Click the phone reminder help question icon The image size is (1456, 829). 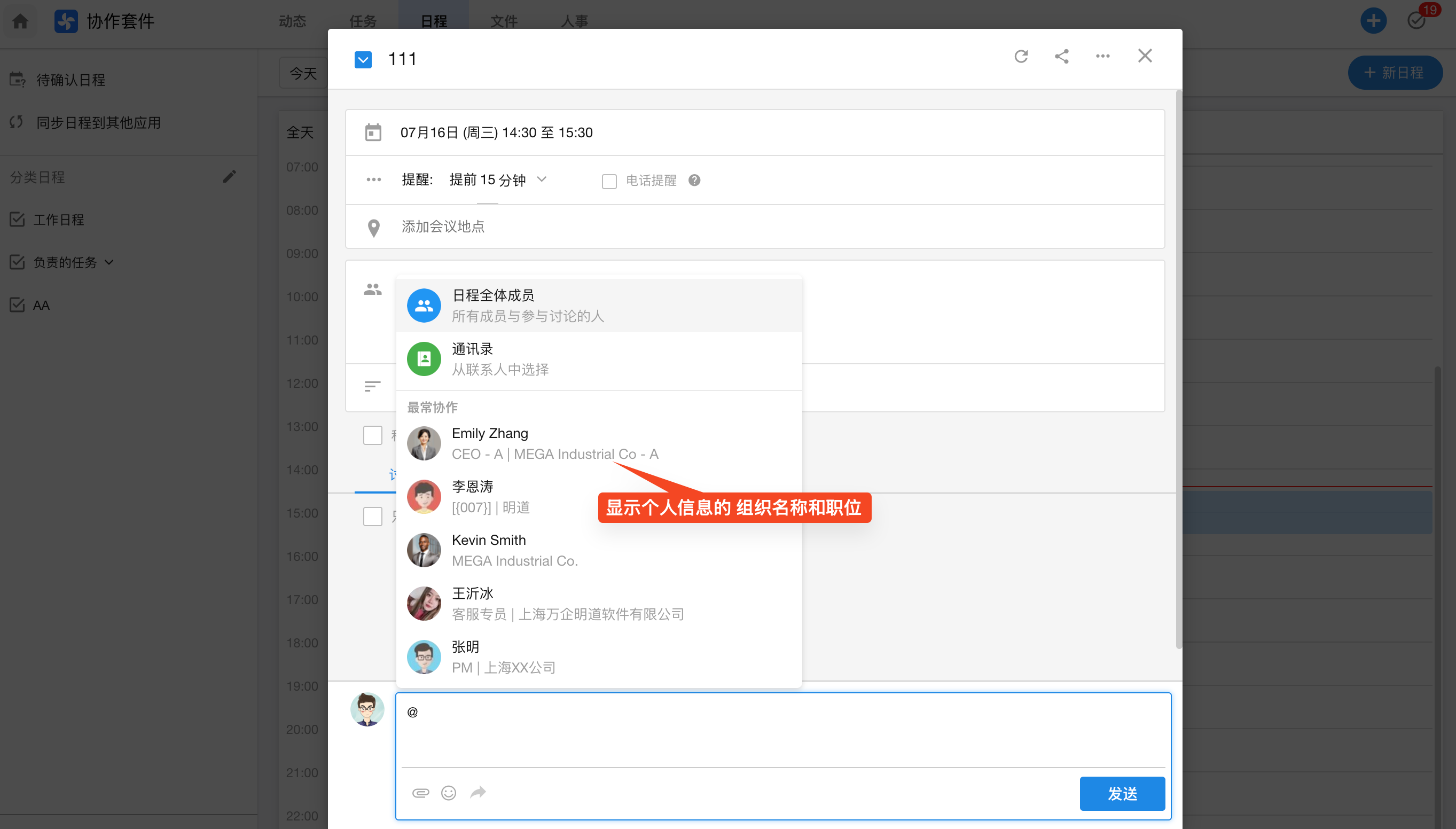coord(694,181)
